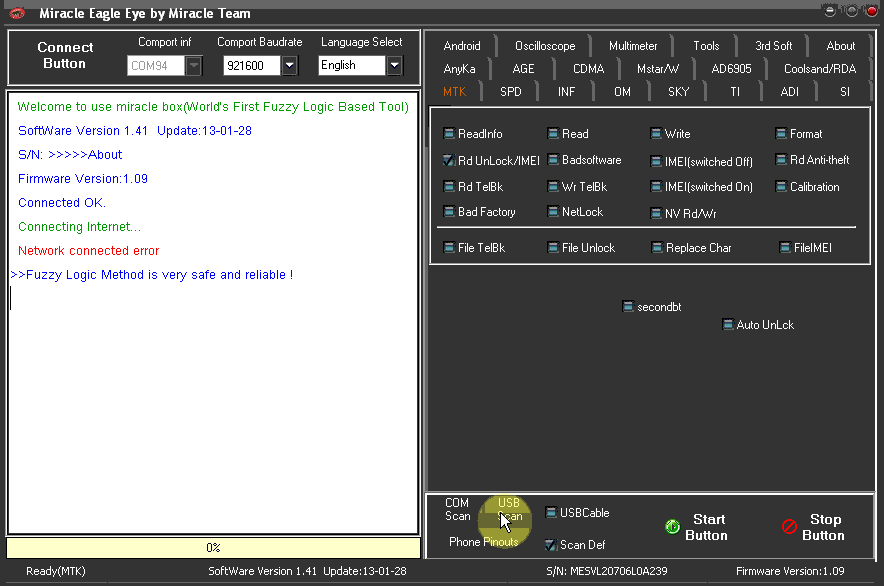Screen dimensions: 884x586
Task: Select the ReadInfo option
Action: pos(472,134)
